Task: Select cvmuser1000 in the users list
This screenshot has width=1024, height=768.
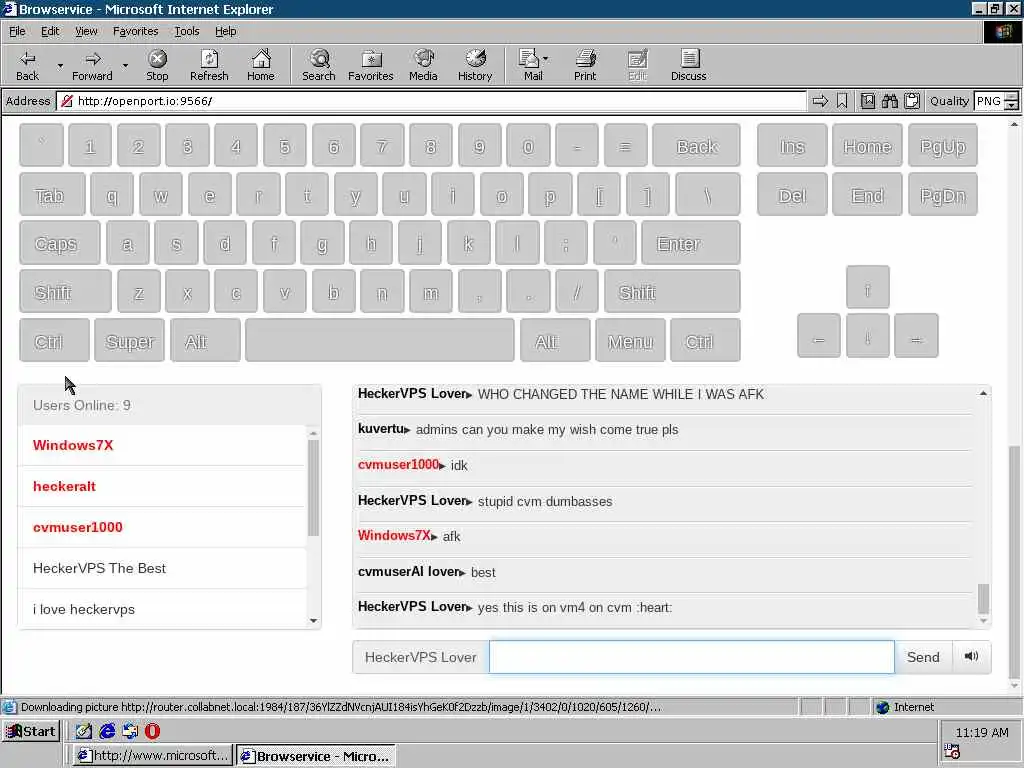Action: 163,527
